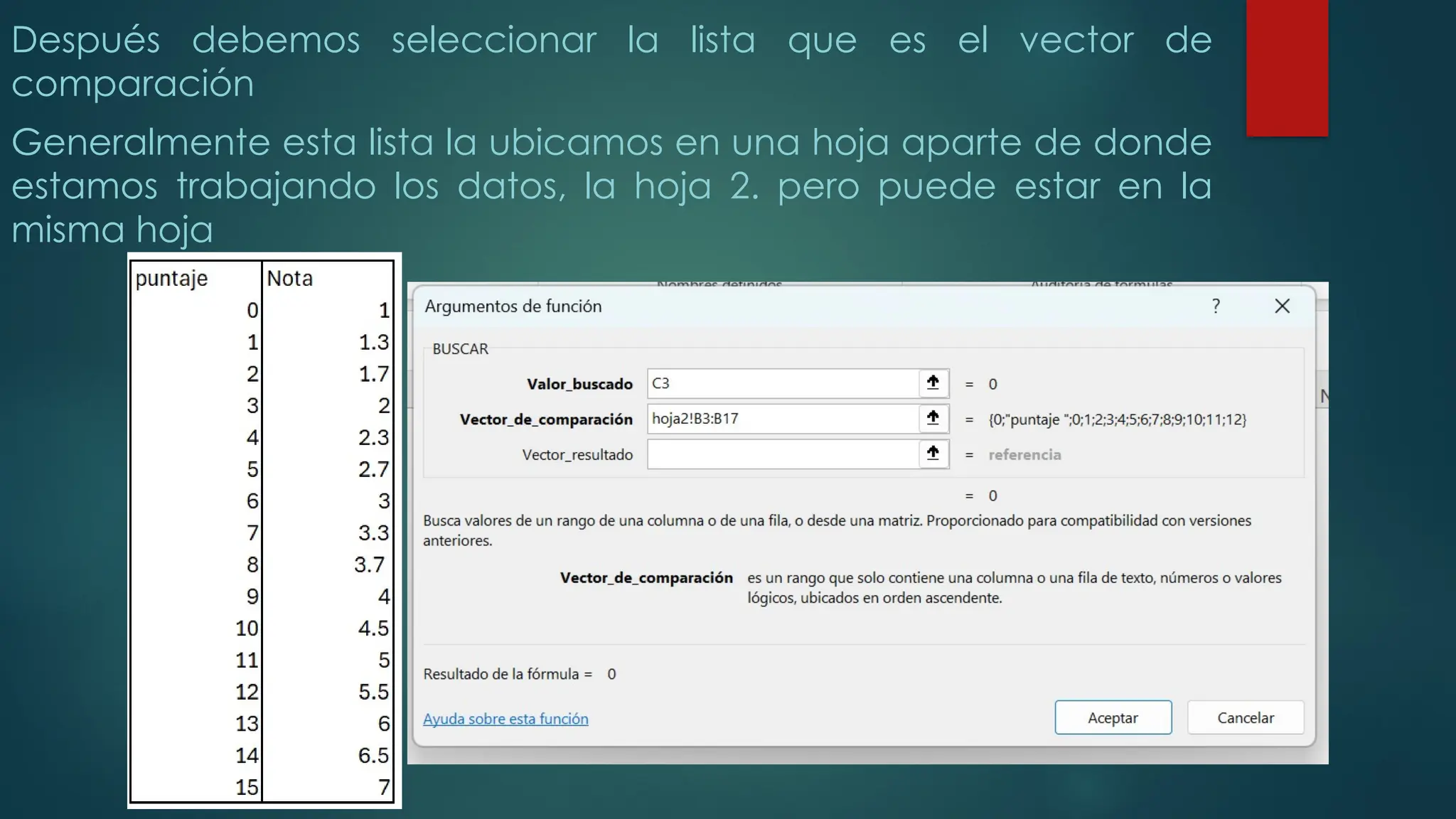1456x819 pixels.
Task: Select the Nota cell with value 5.5
Action: click(x=328, y=692)
